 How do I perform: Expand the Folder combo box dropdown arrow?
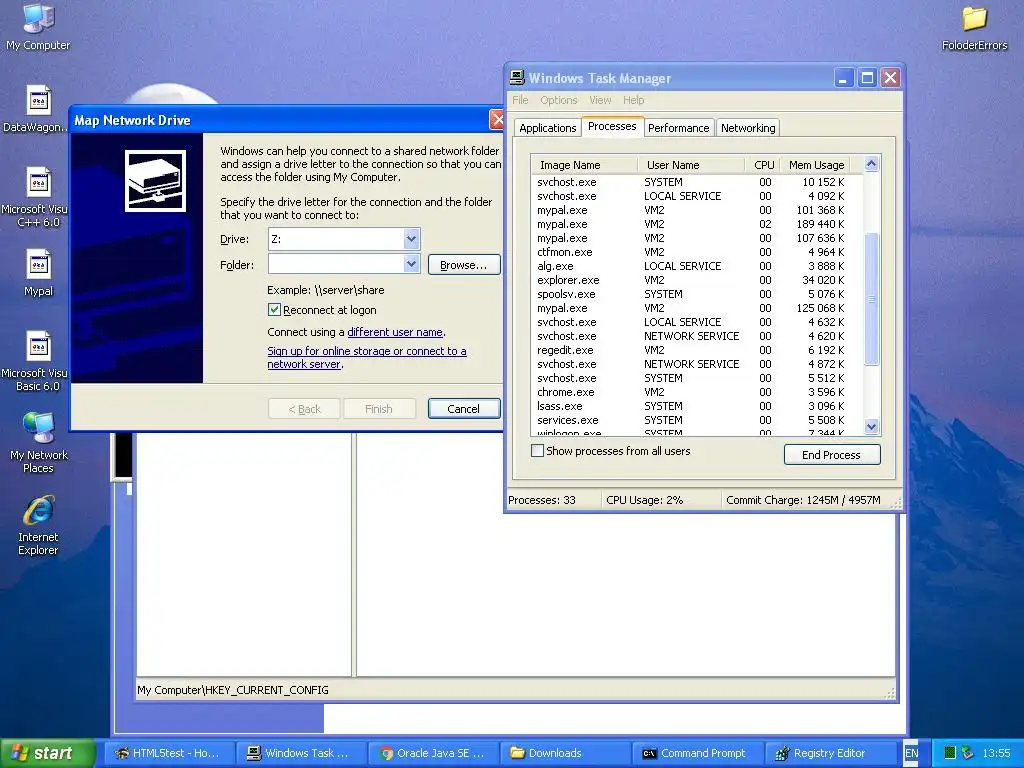[411, 264]
